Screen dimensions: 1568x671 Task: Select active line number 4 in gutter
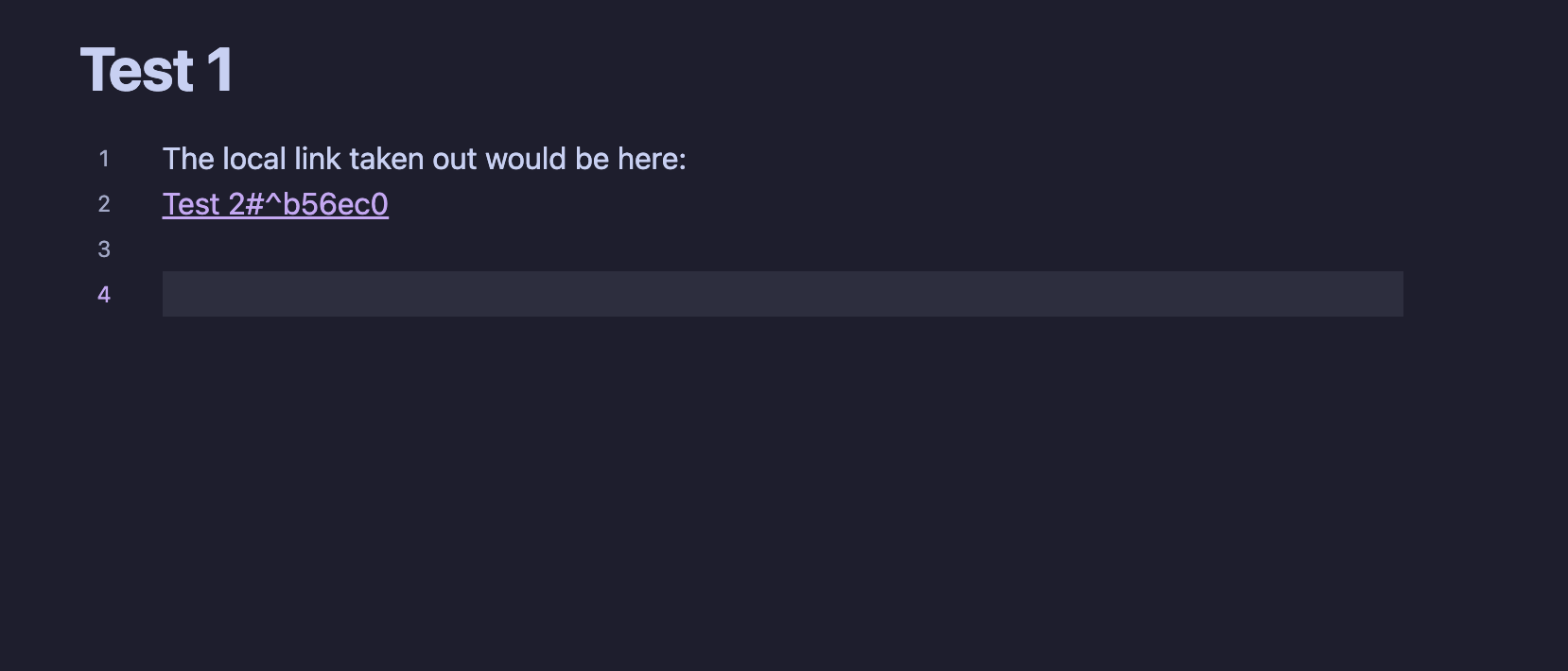[x=104, y=295]
